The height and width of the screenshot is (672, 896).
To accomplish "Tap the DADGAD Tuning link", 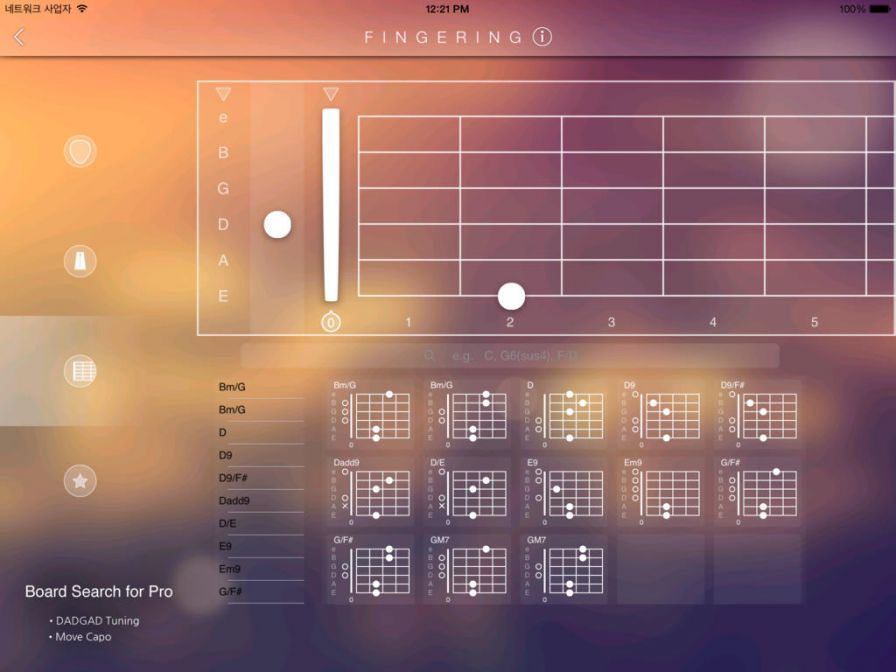I will [97, 620].
